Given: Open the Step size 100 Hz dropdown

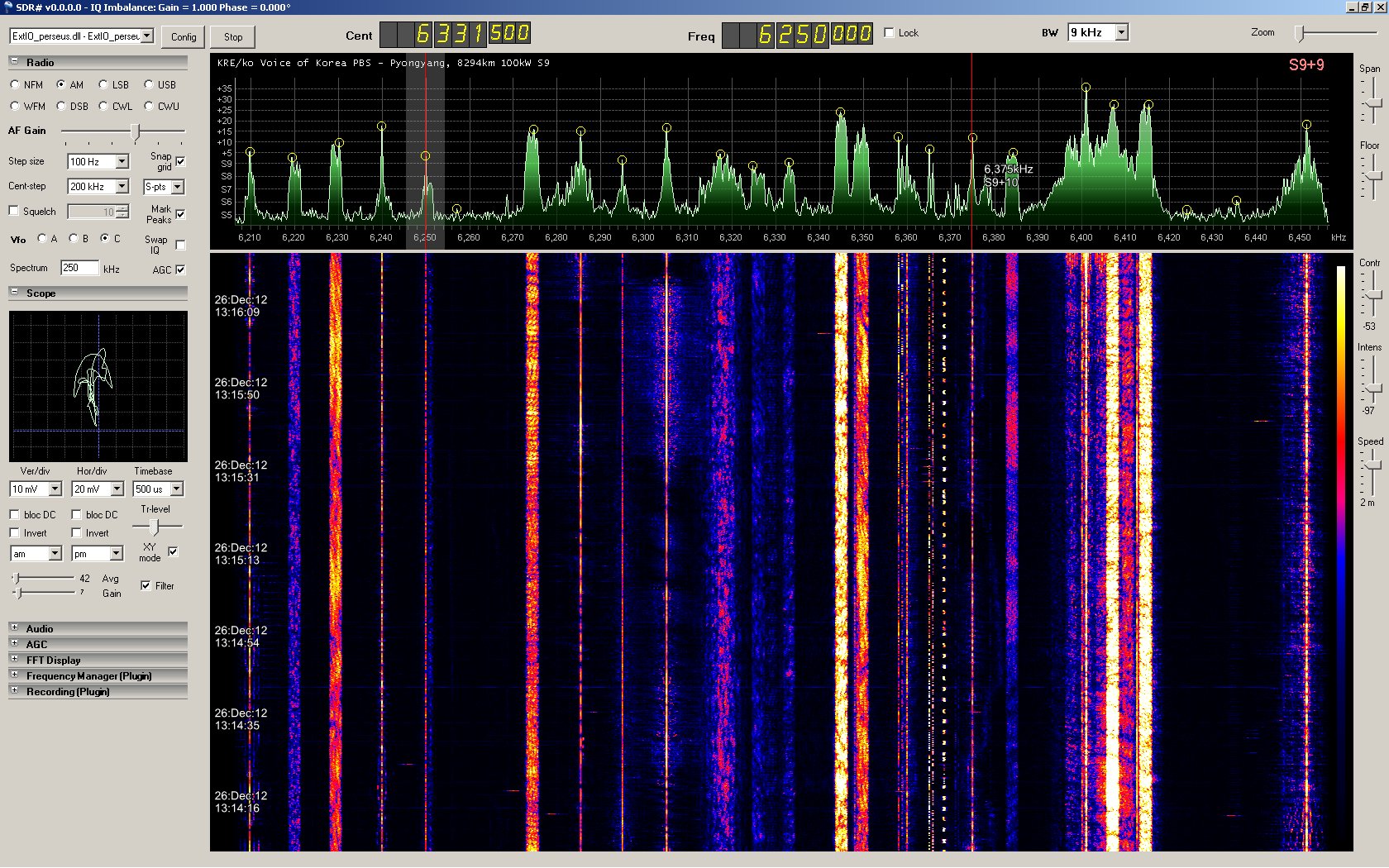Looking at the screenshot, I should tap(122, 162).
